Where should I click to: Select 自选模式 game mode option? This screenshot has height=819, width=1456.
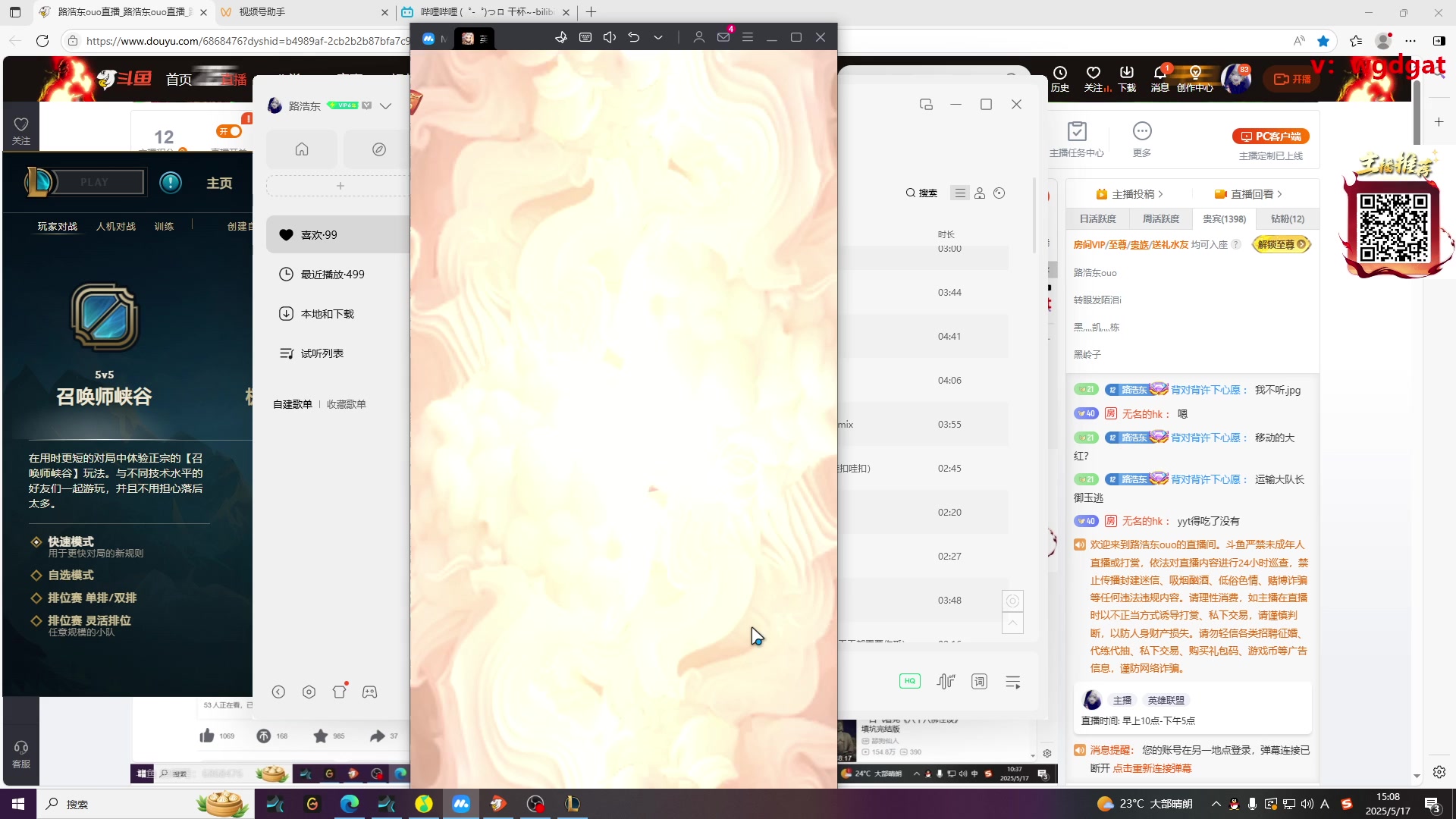click(x=71, y=576)
